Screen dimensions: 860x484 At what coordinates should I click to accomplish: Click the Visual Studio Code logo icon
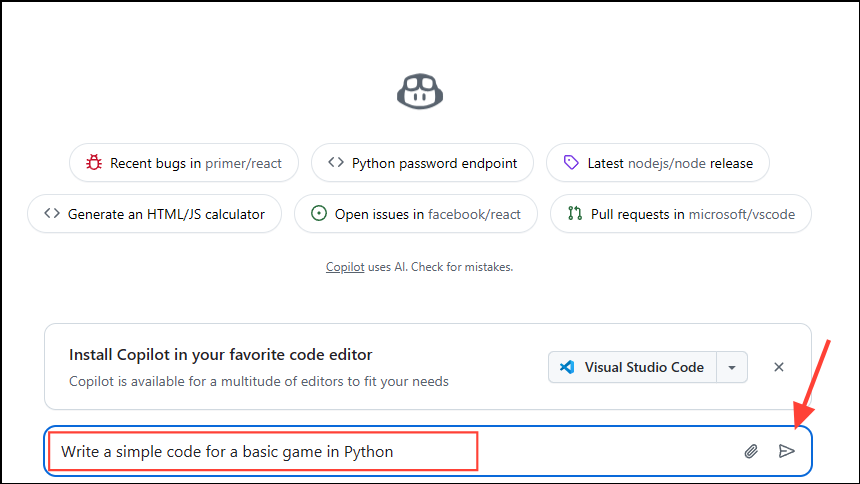pos(567,367)
